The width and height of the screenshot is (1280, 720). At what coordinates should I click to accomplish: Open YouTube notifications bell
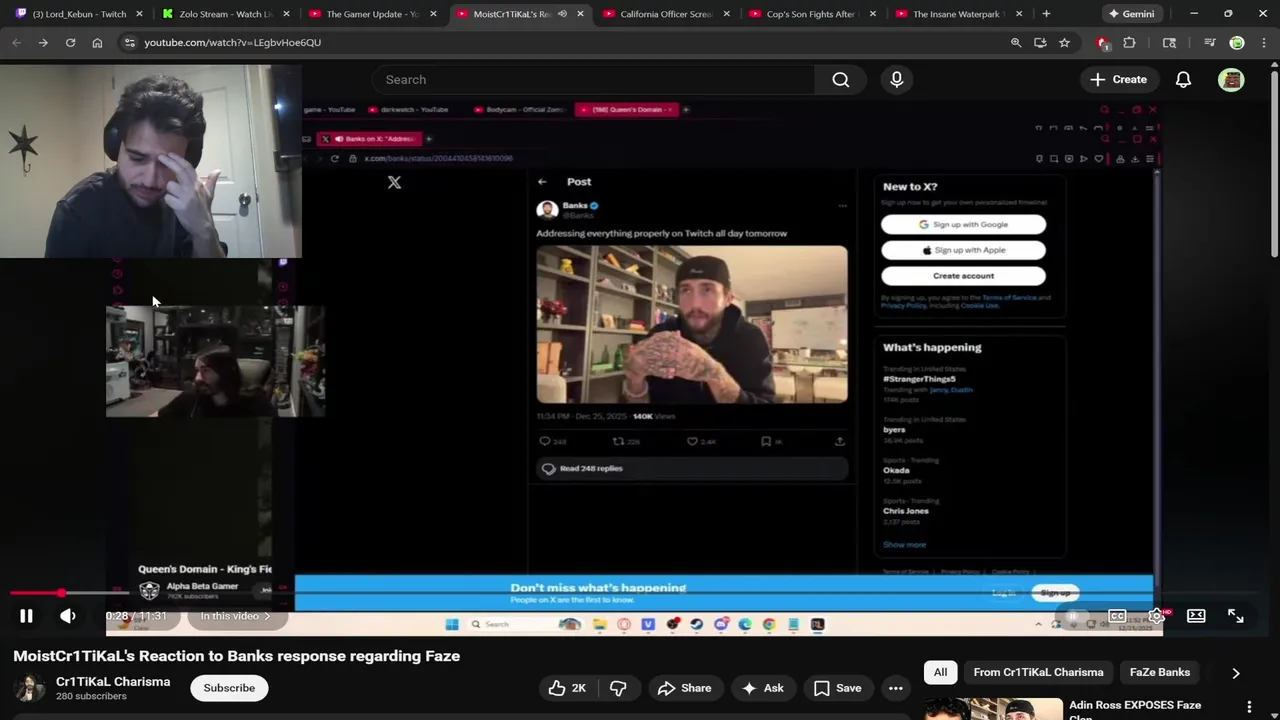tap(1183, 80)
